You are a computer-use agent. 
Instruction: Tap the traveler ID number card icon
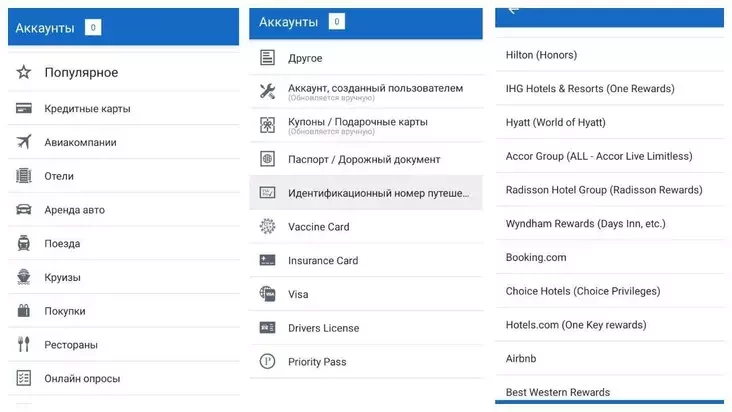(x=267, y=193)
